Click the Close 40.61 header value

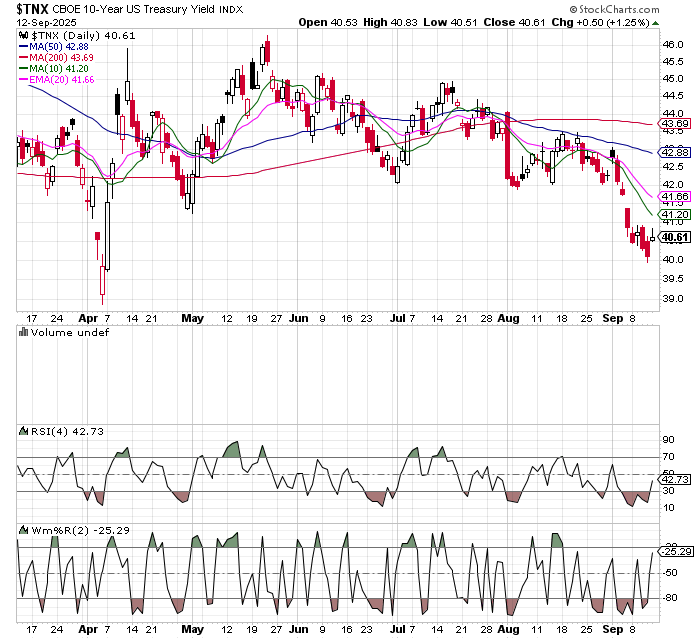(x=514, y=22)
